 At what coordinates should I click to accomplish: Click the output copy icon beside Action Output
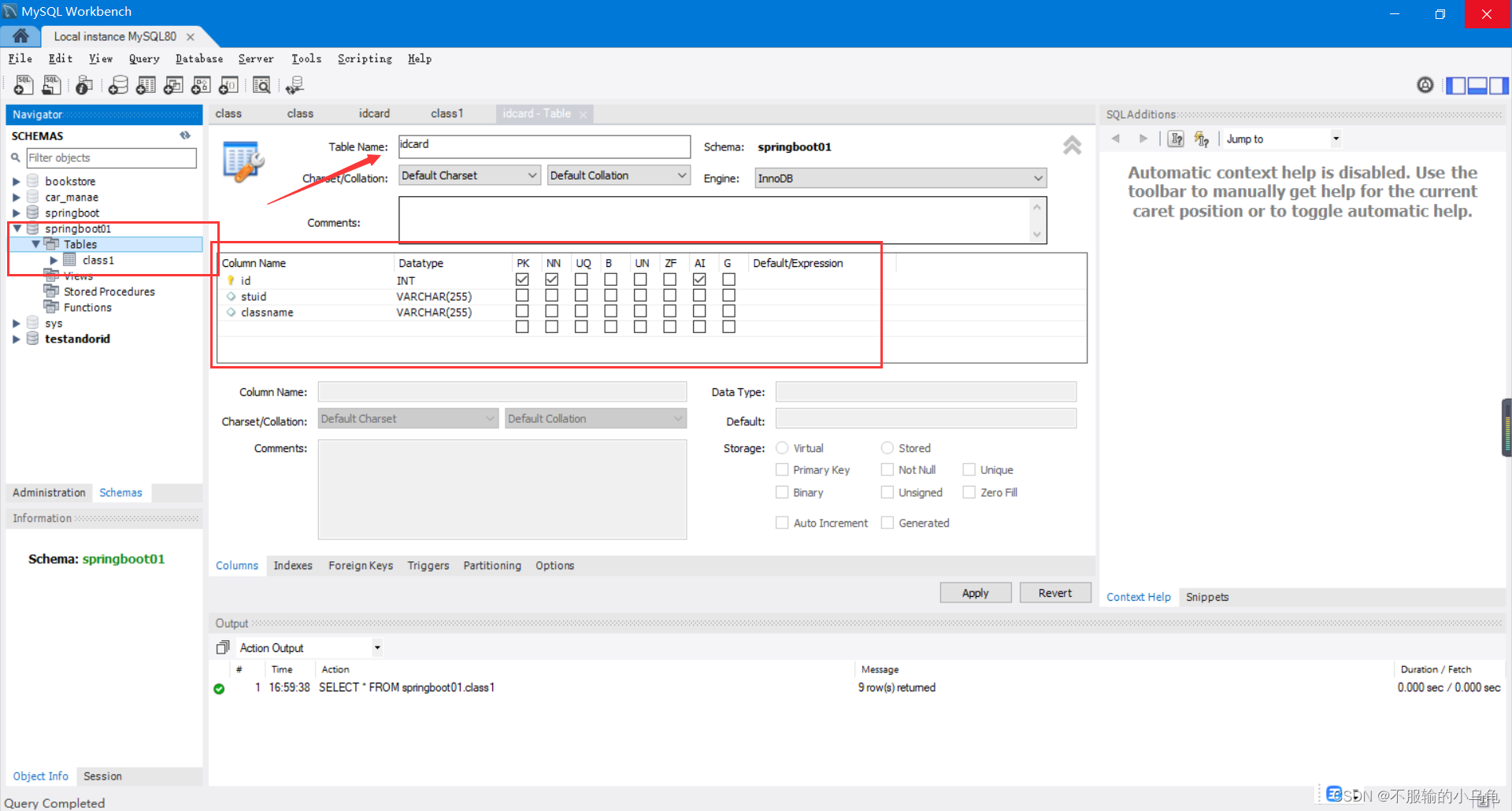[223, 647]
